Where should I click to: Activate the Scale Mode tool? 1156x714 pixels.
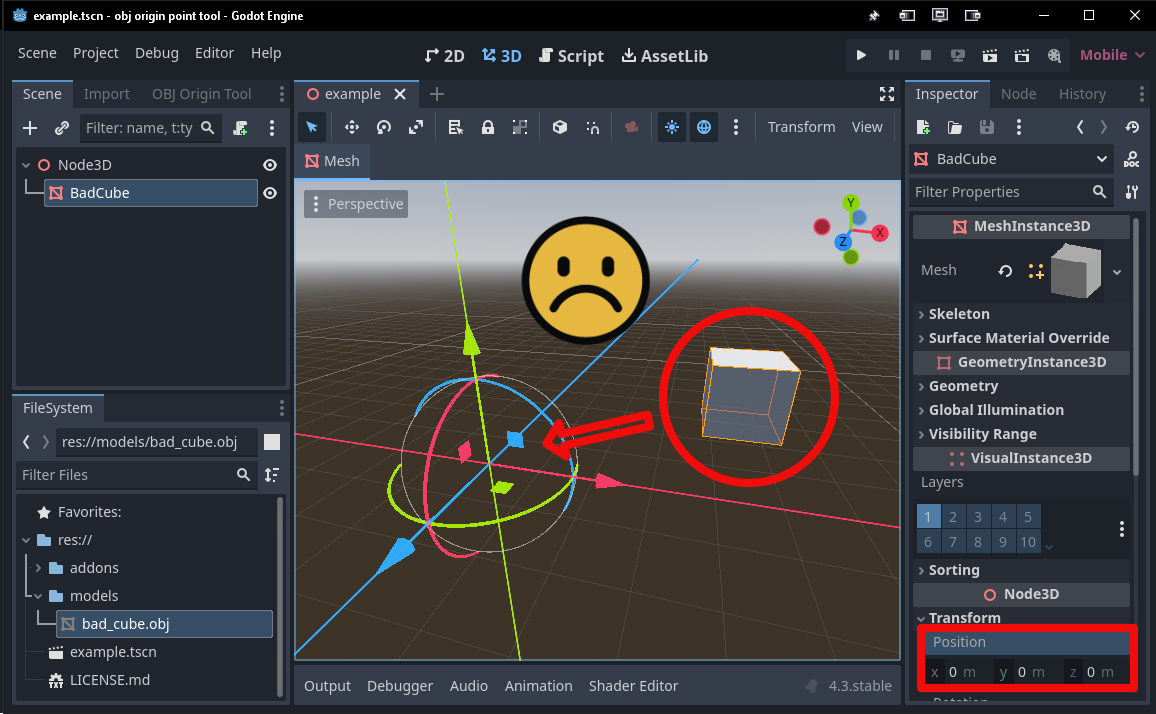point(416,127)
